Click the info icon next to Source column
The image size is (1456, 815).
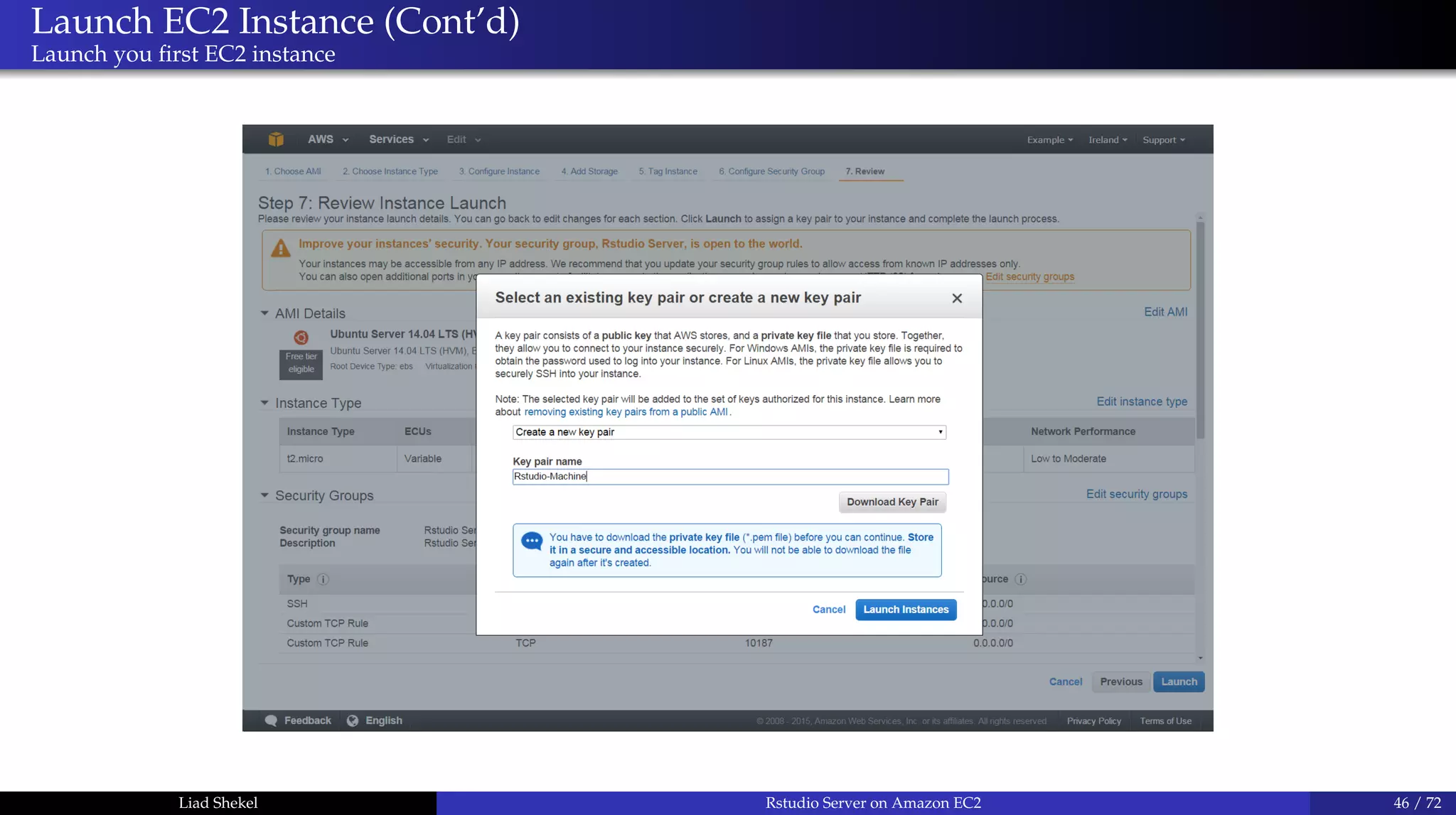1020,579
